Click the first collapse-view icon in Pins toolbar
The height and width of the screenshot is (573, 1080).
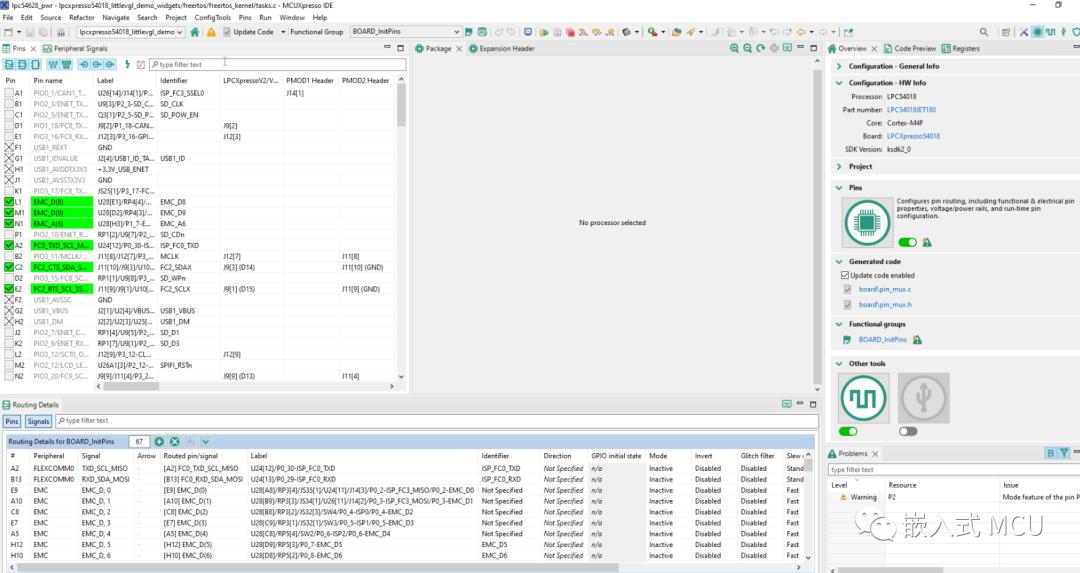click(x=9, y=64)
